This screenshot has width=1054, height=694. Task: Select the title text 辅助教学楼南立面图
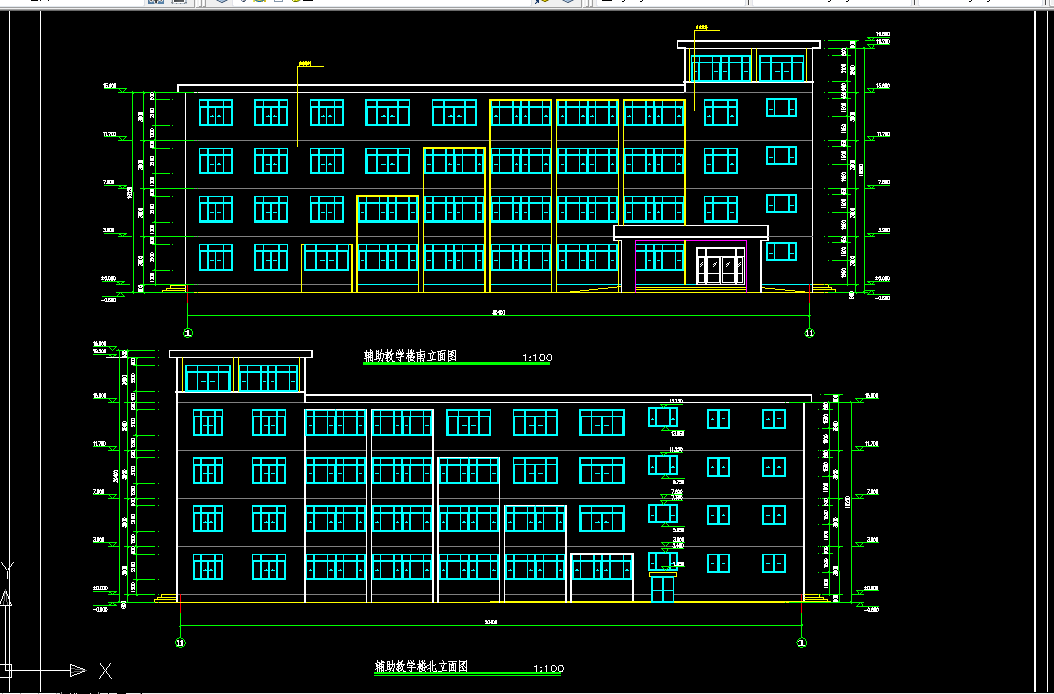410,356
